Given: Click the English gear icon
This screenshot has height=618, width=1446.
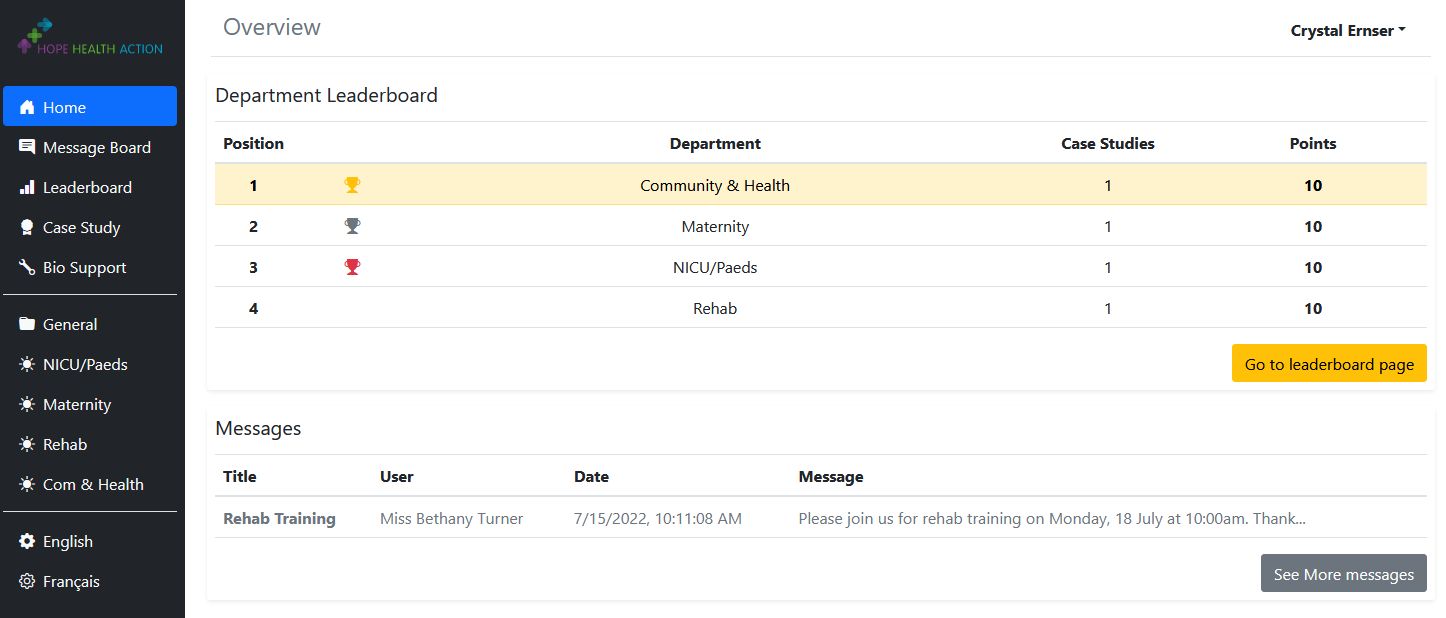Looking at the screenshot, I should point(27,541).
